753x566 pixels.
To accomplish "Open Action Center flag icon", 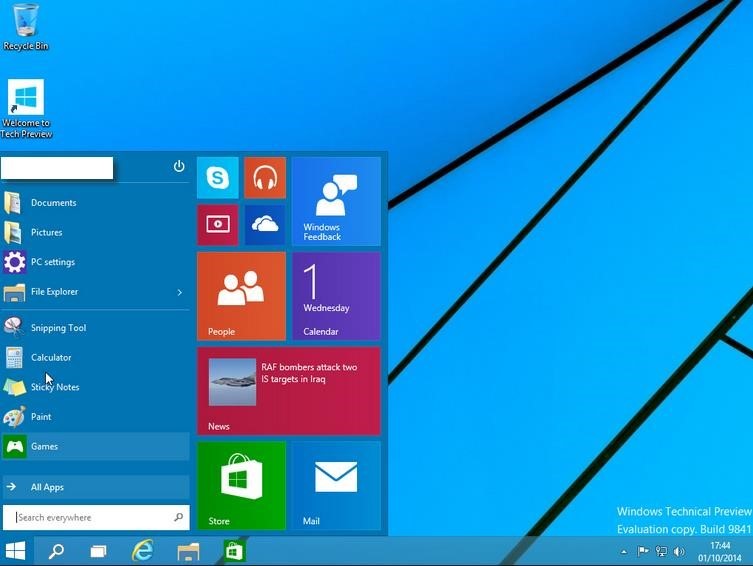I will (643, 551).
